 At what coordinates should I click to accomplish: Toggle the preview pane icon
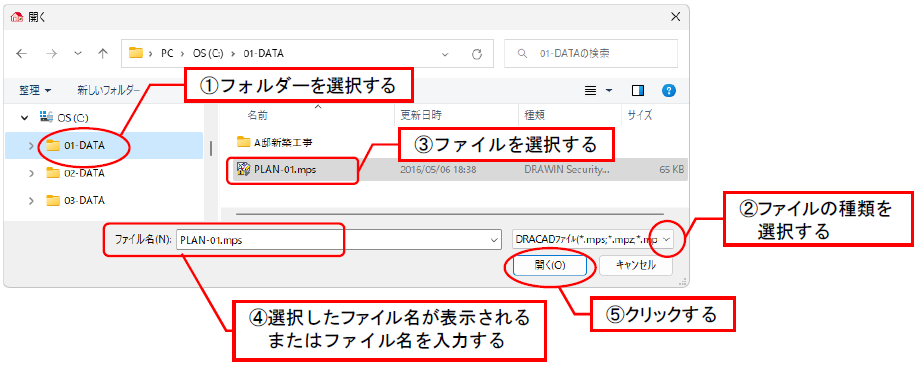click(638, 90)
